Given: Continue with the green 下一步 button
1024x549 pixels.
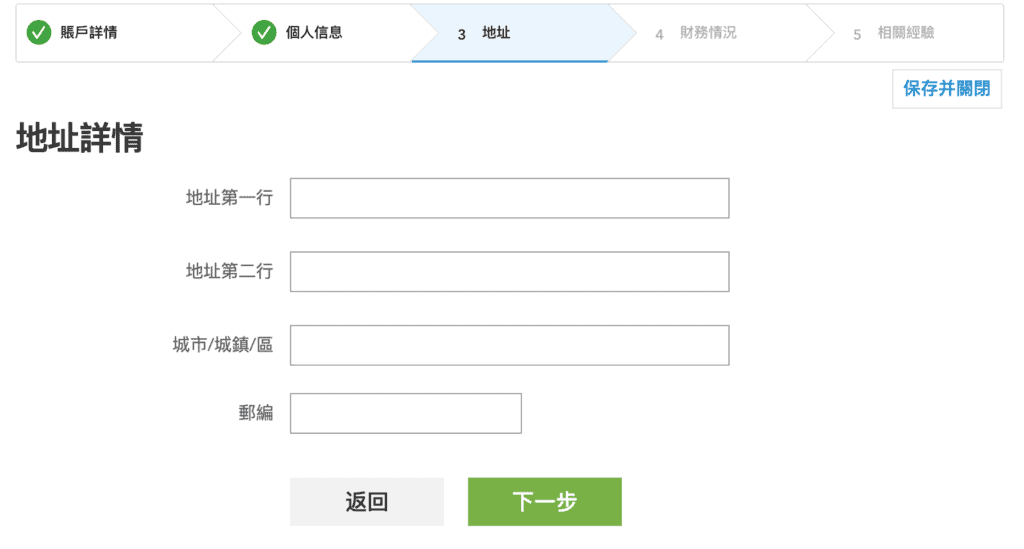Looking at the screenshot, I should point(544,502).
